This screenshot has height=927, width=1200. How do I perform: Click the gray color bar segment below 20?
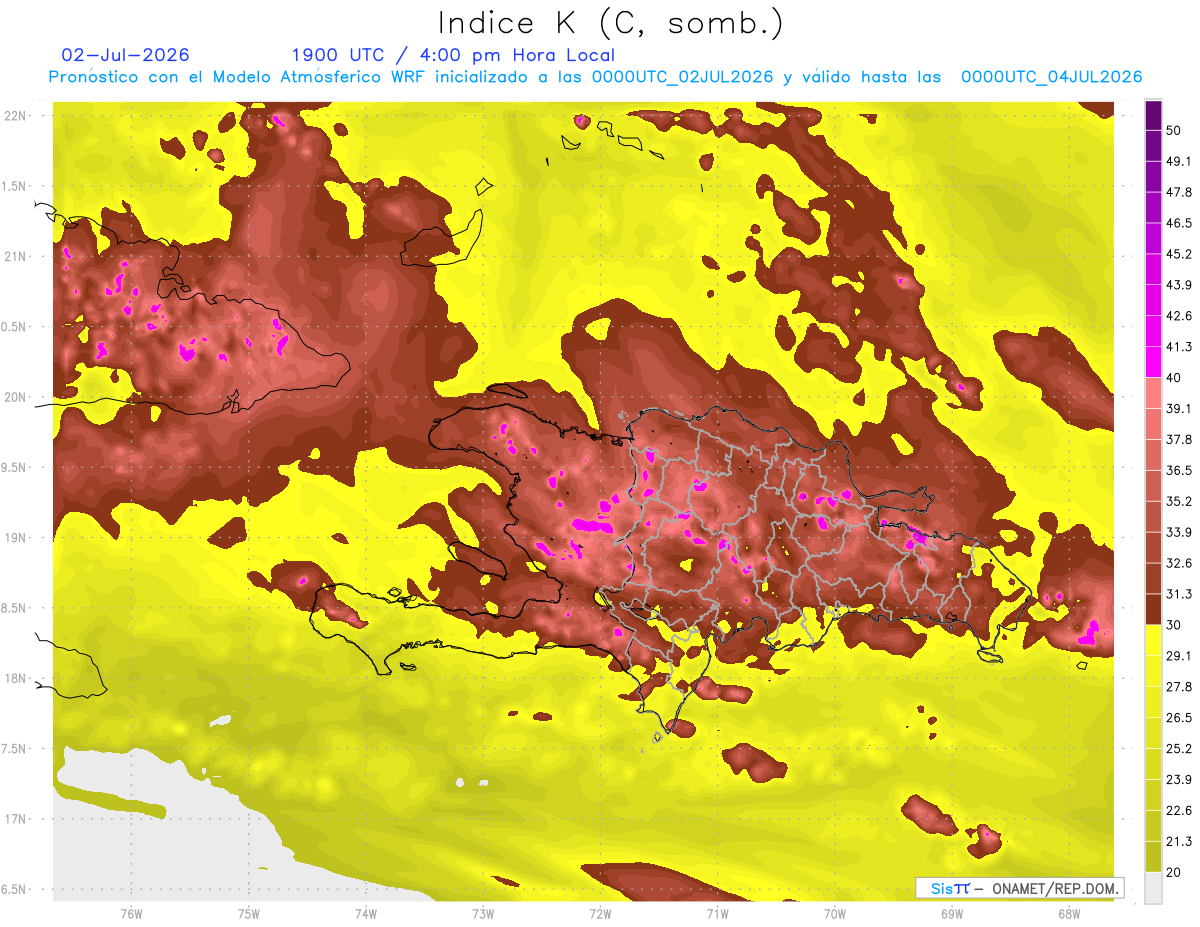pos(1153,888)
